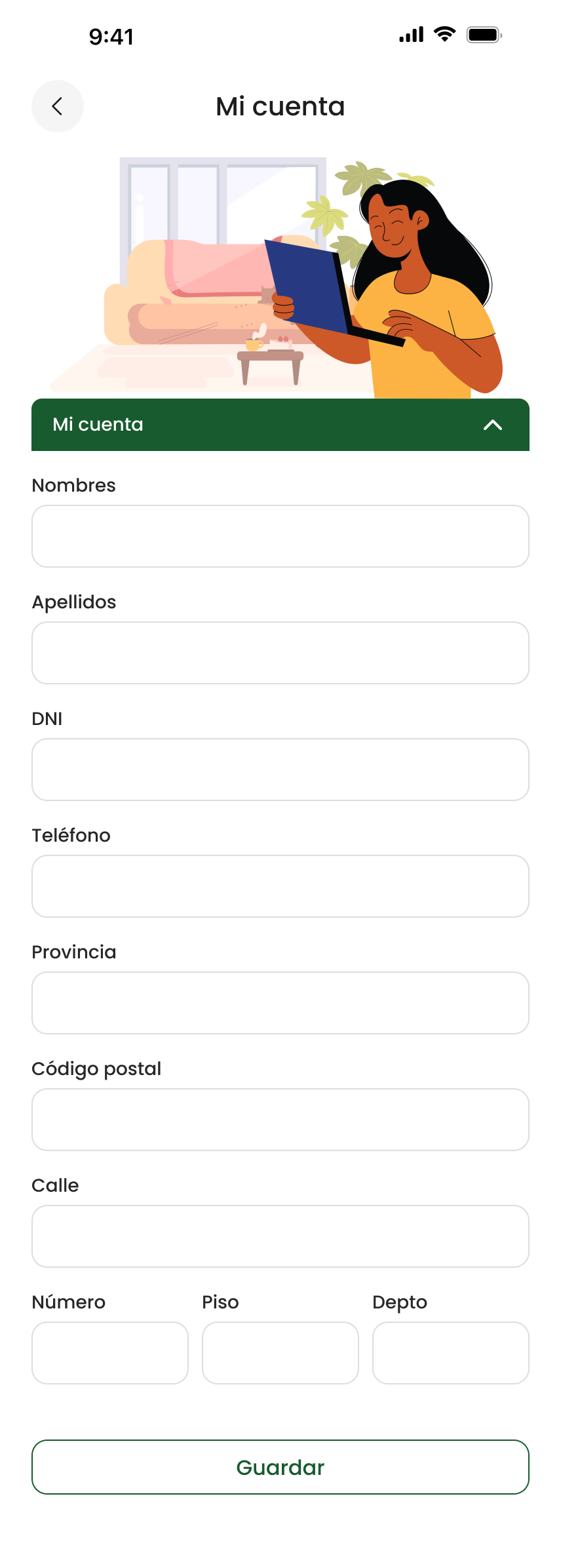561x1568 pixels.
Task: Click into the Teléfono field
Action: point(280,886)
